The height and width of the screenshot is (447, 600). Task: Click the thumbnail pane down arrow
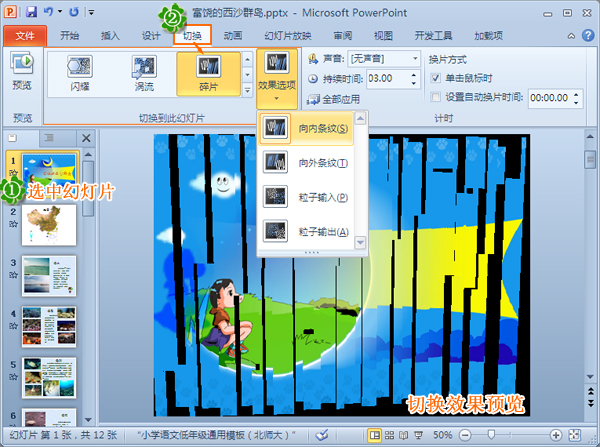coord(88,420)
